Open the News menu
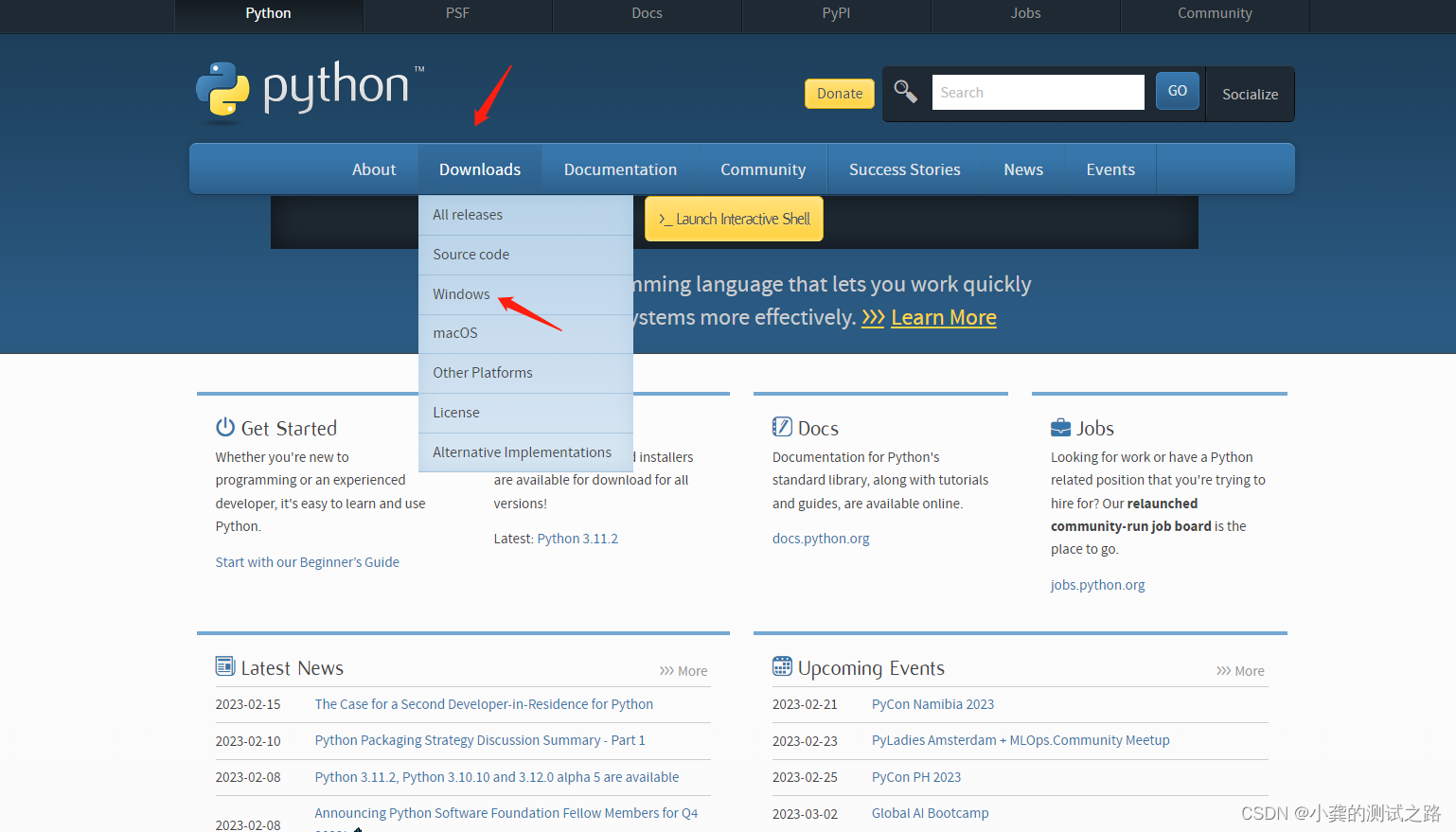The width and height of the screenshot is (1456, 832). [x=1023, y=169]
